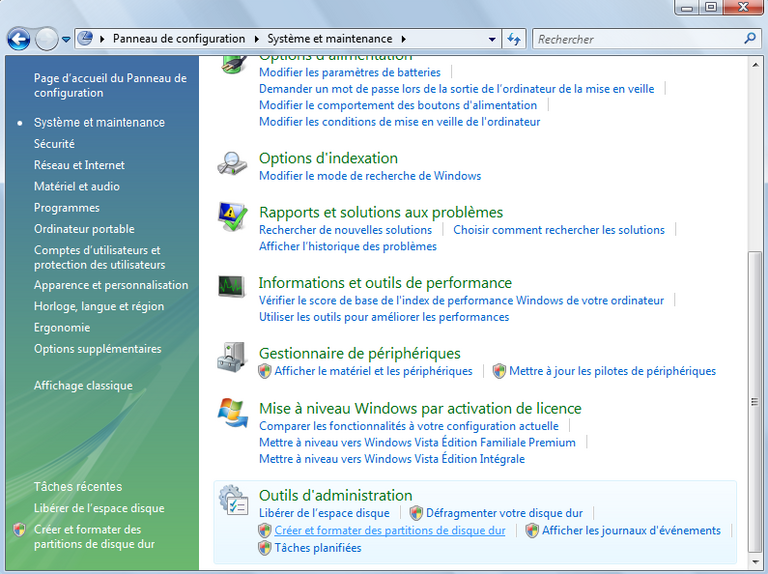Open Rapports et solutions aux problèmes heading
Image resolution: width=768 pixels, height=574 pixels.
(x=381, y=212)
